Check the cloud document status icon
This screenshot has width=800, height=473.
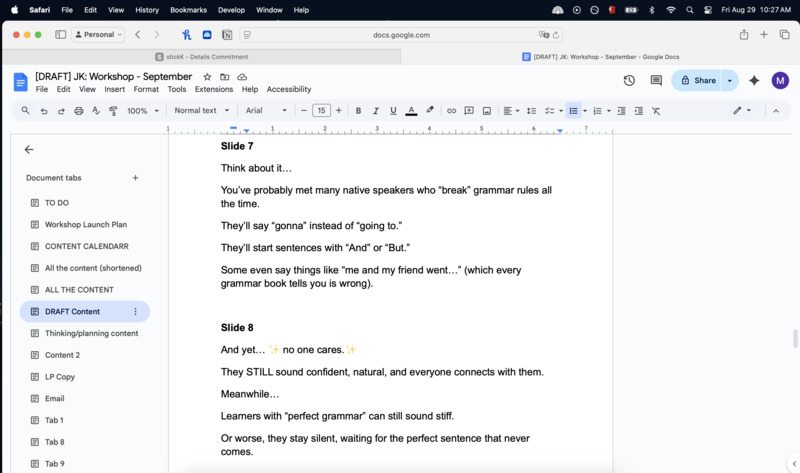tap(242, 77)
